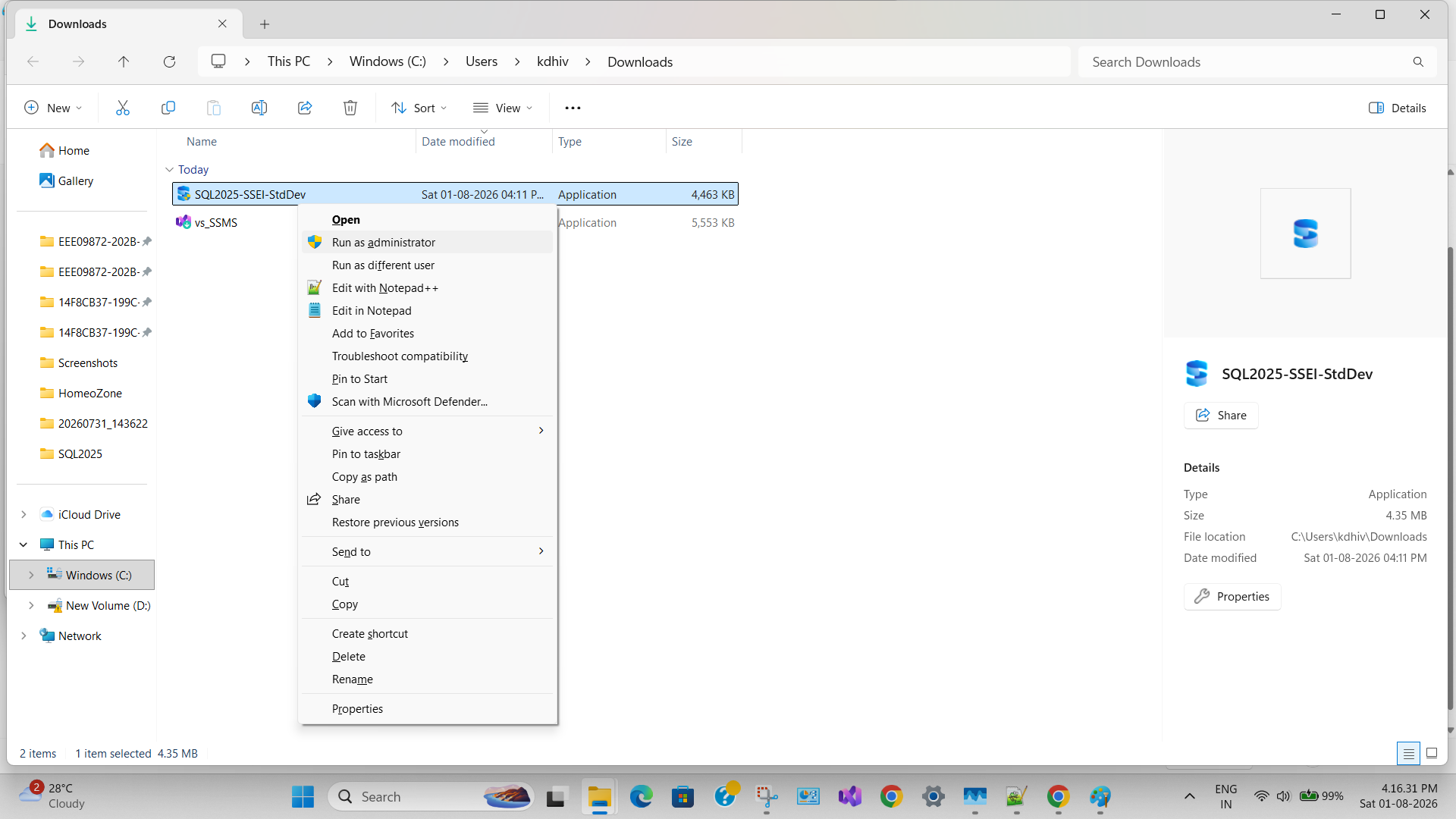Image resolution: width=1456 pixels, height=819 pixels.
Task: Expand New Volume (D:) tree node
Action: click(x=31, y=605)
